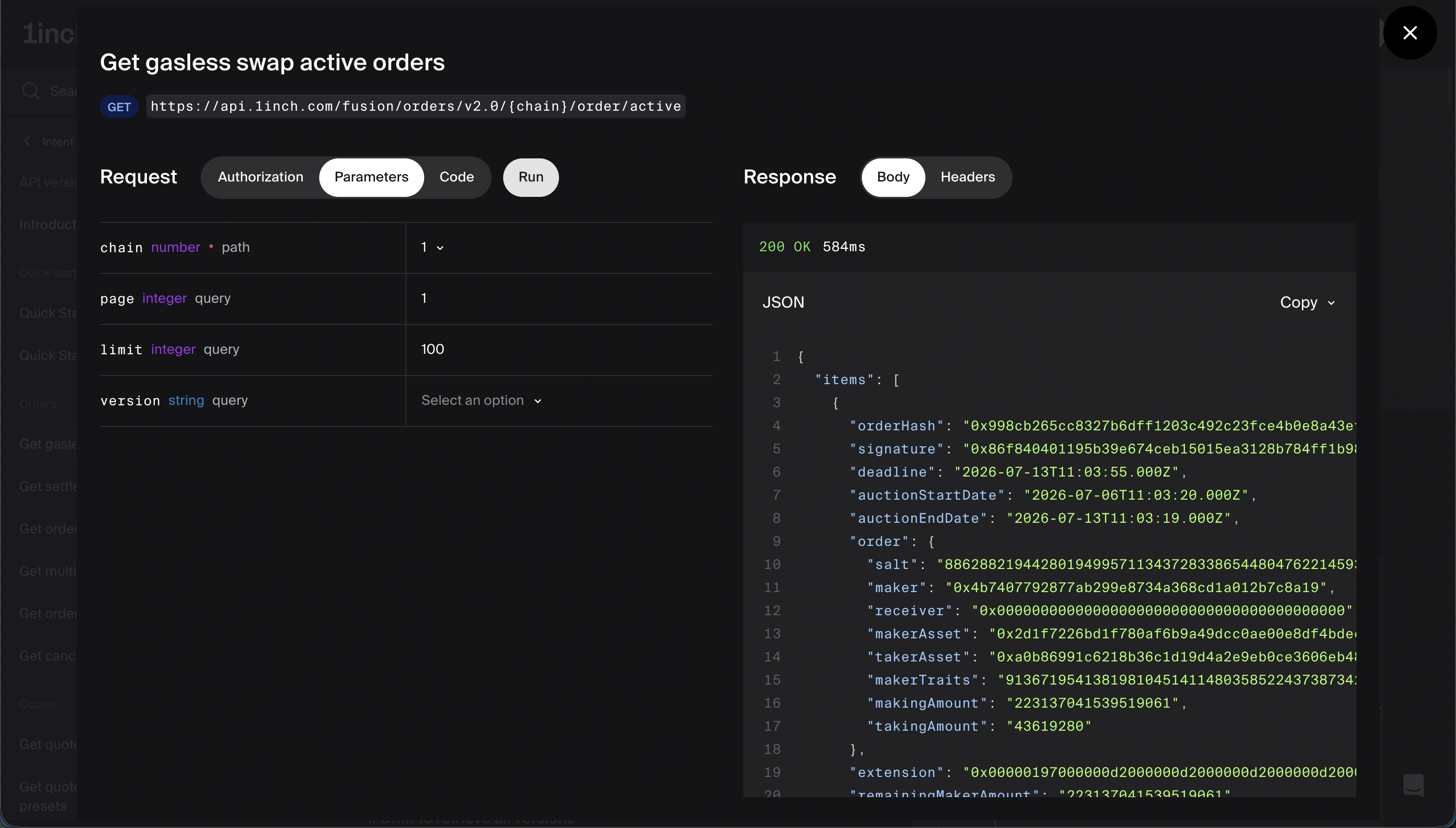Click the "signature" line in JSON
Image resolution: width=1456 pixels, height=828 pixels.
(x=1103, y=449)
